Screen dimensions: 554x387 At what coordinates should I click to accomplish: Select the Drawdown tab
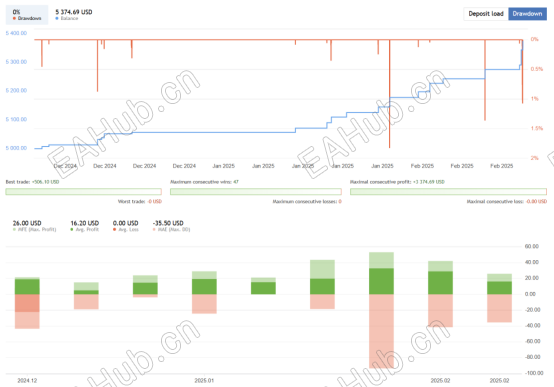coord(527,14)
